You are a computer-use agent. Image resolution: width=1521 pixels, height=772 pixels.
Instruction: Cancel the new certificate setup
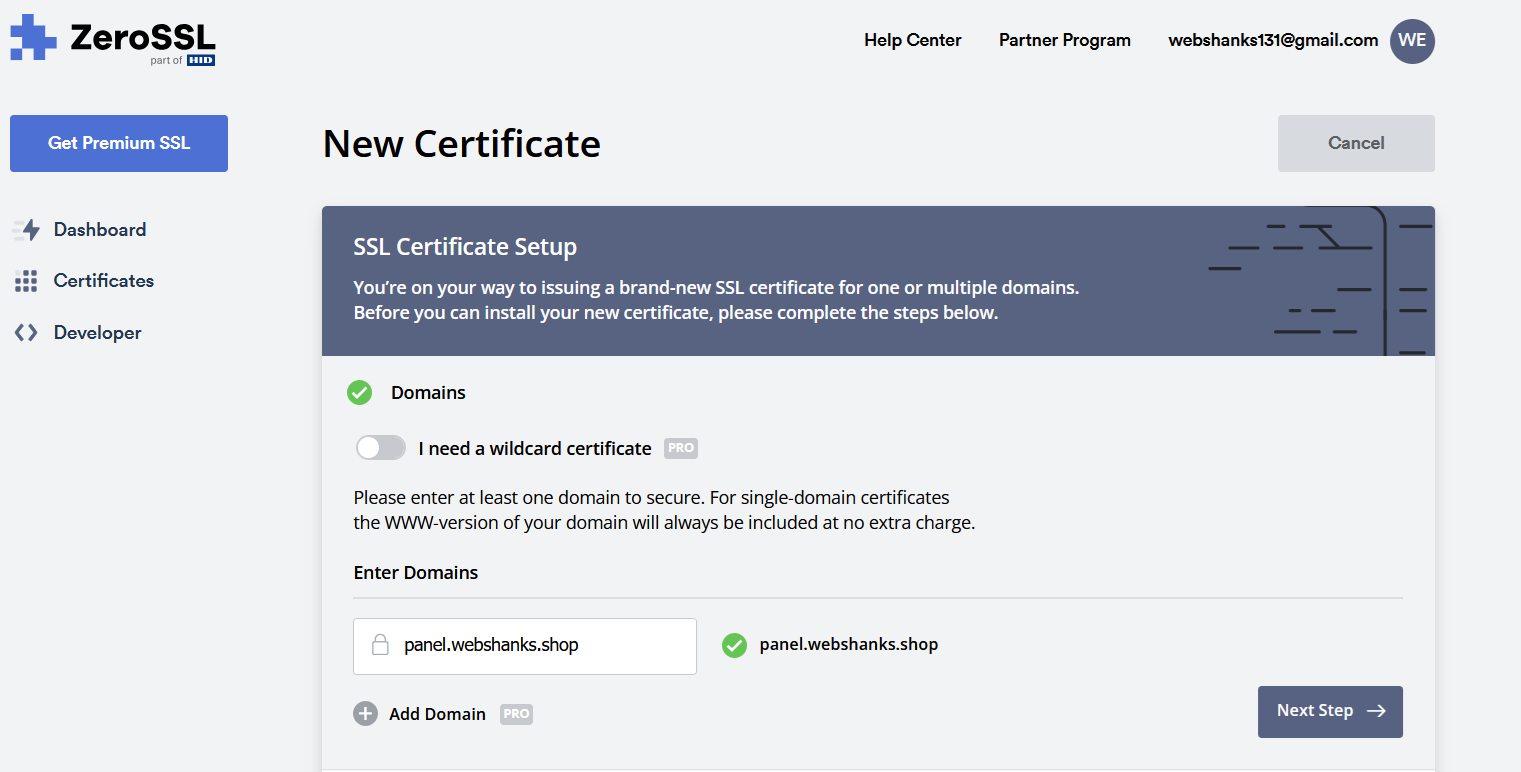1356,143
